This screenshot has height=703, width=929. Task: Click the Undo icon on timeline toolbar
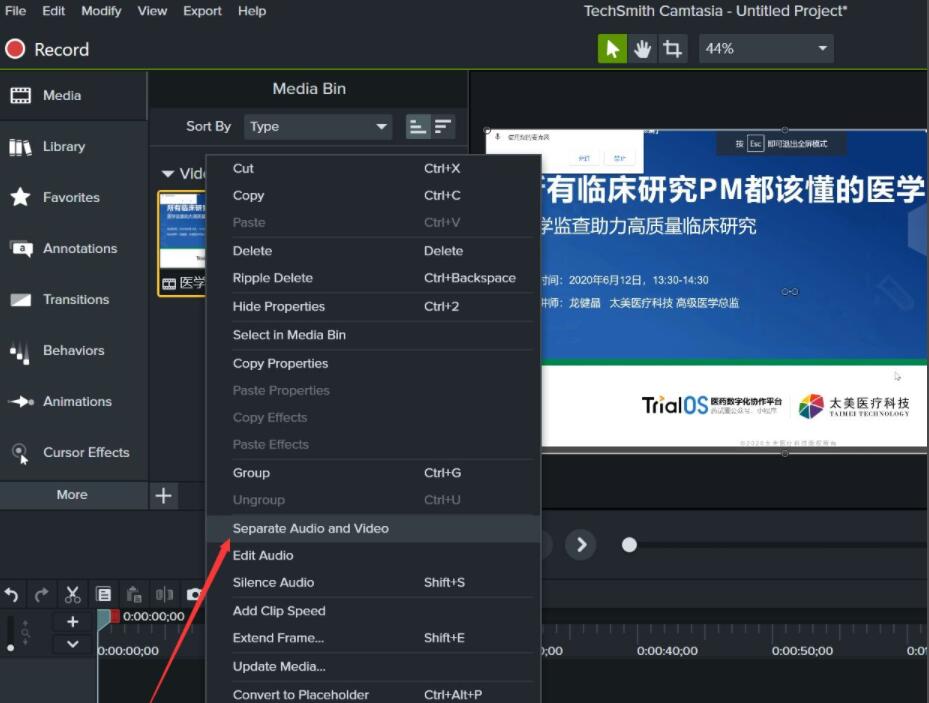[x=11, y=594]
